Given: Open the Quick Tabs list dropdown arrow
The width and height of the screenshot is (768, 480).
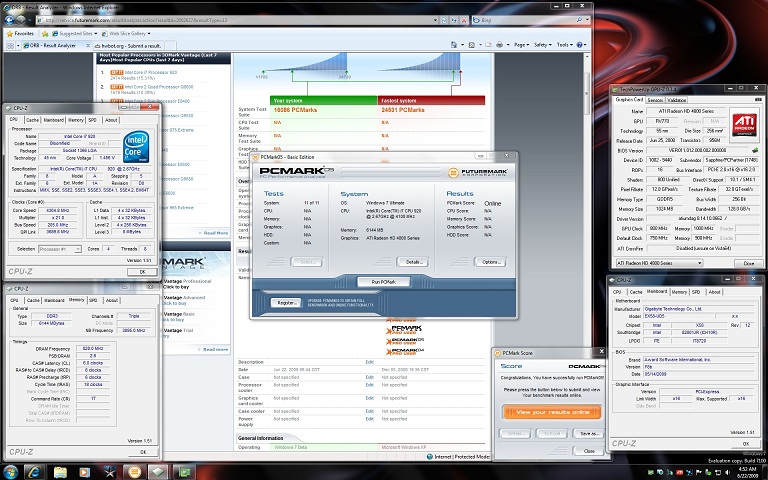Looking at the screenshot, I should pos(18,46).
